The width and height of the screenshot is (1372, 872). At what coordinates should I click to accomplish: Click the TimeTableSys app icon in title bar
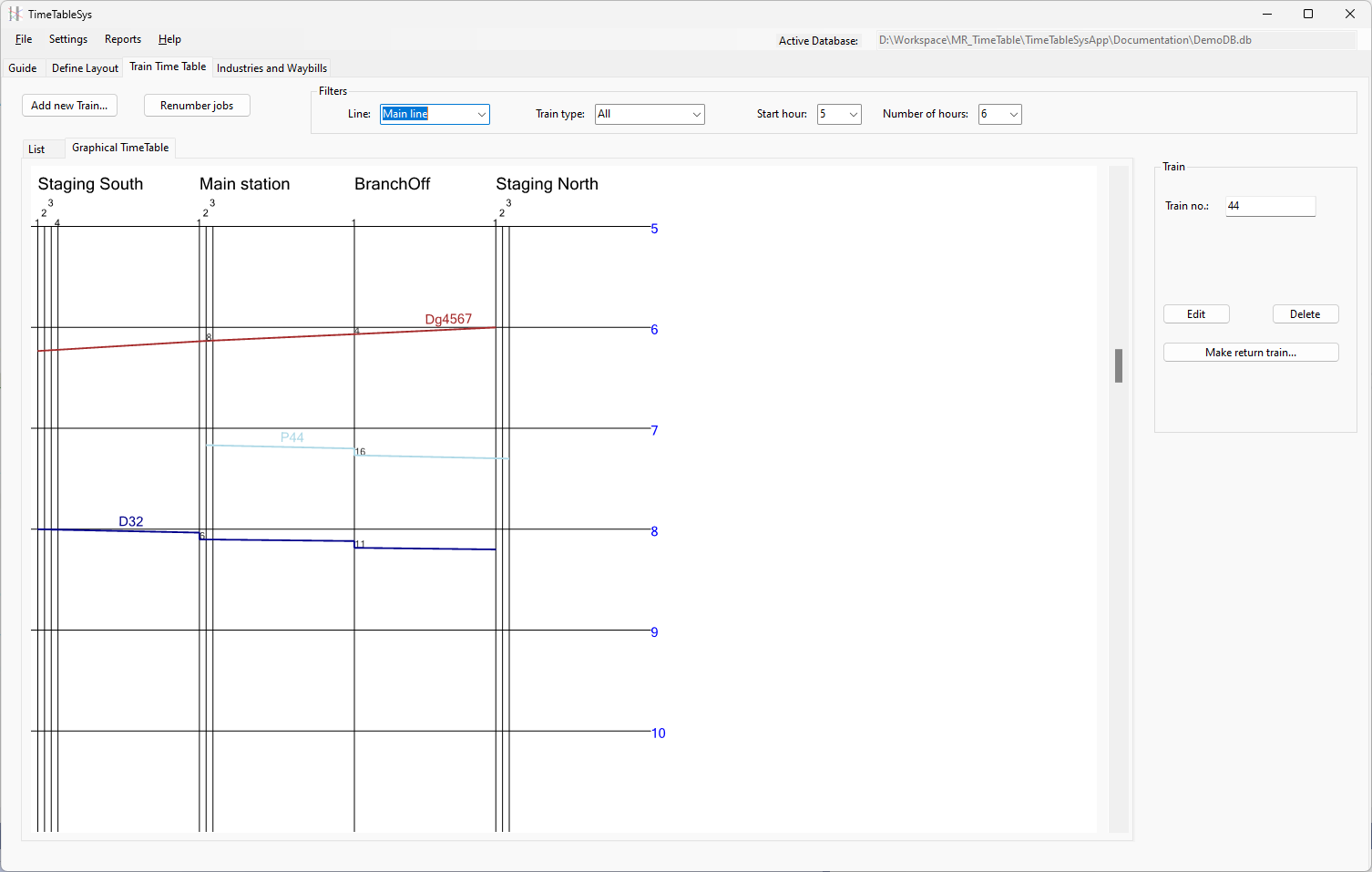(x=15, y=14)
